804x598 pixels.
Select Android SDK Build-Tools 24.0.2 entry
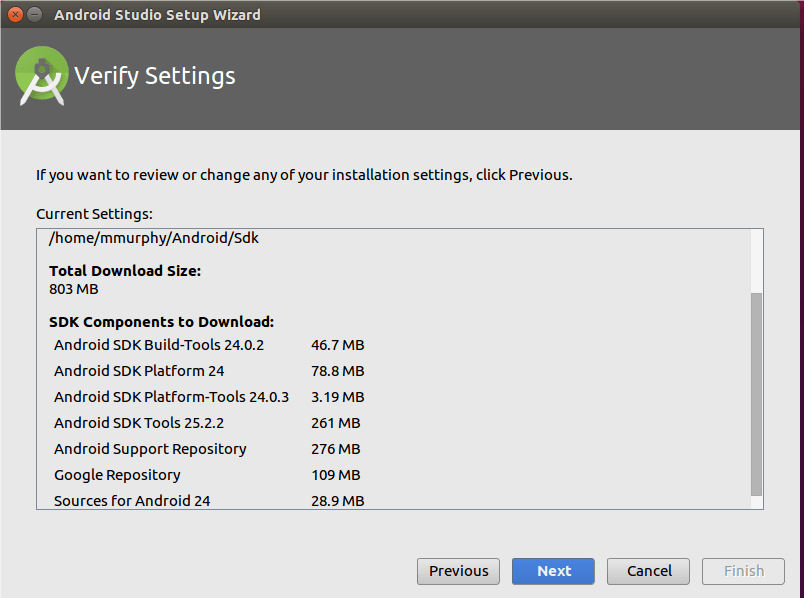point(158,345)
